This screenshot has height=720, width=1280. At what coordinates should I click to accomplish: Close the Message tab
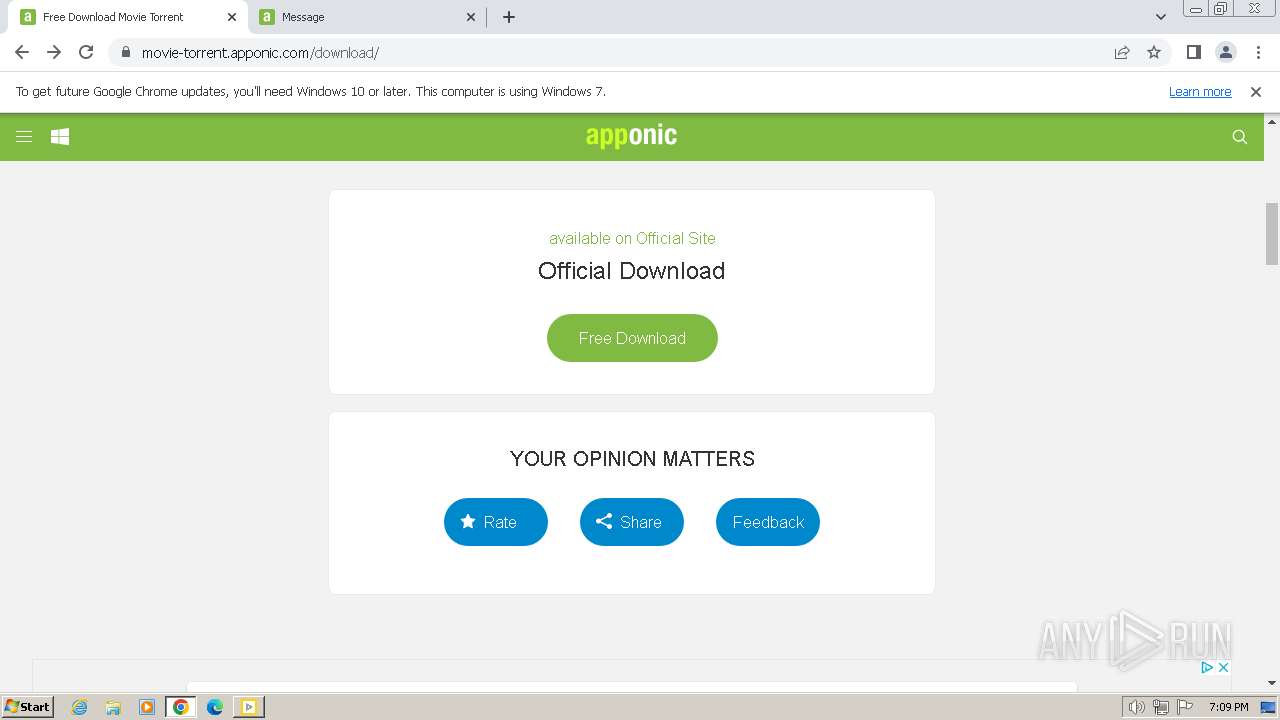(x=472, y=17)
